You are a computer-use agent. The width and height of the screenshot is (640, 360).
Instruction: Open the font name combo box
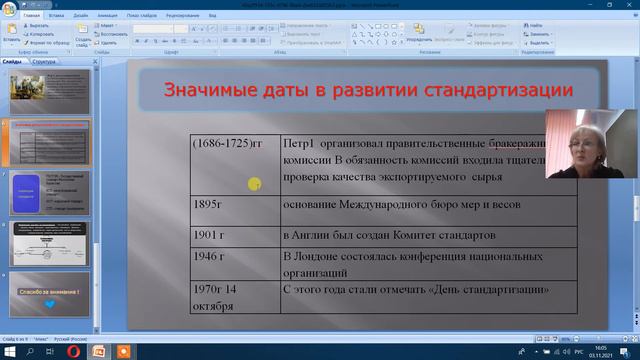tap(153, 29)
